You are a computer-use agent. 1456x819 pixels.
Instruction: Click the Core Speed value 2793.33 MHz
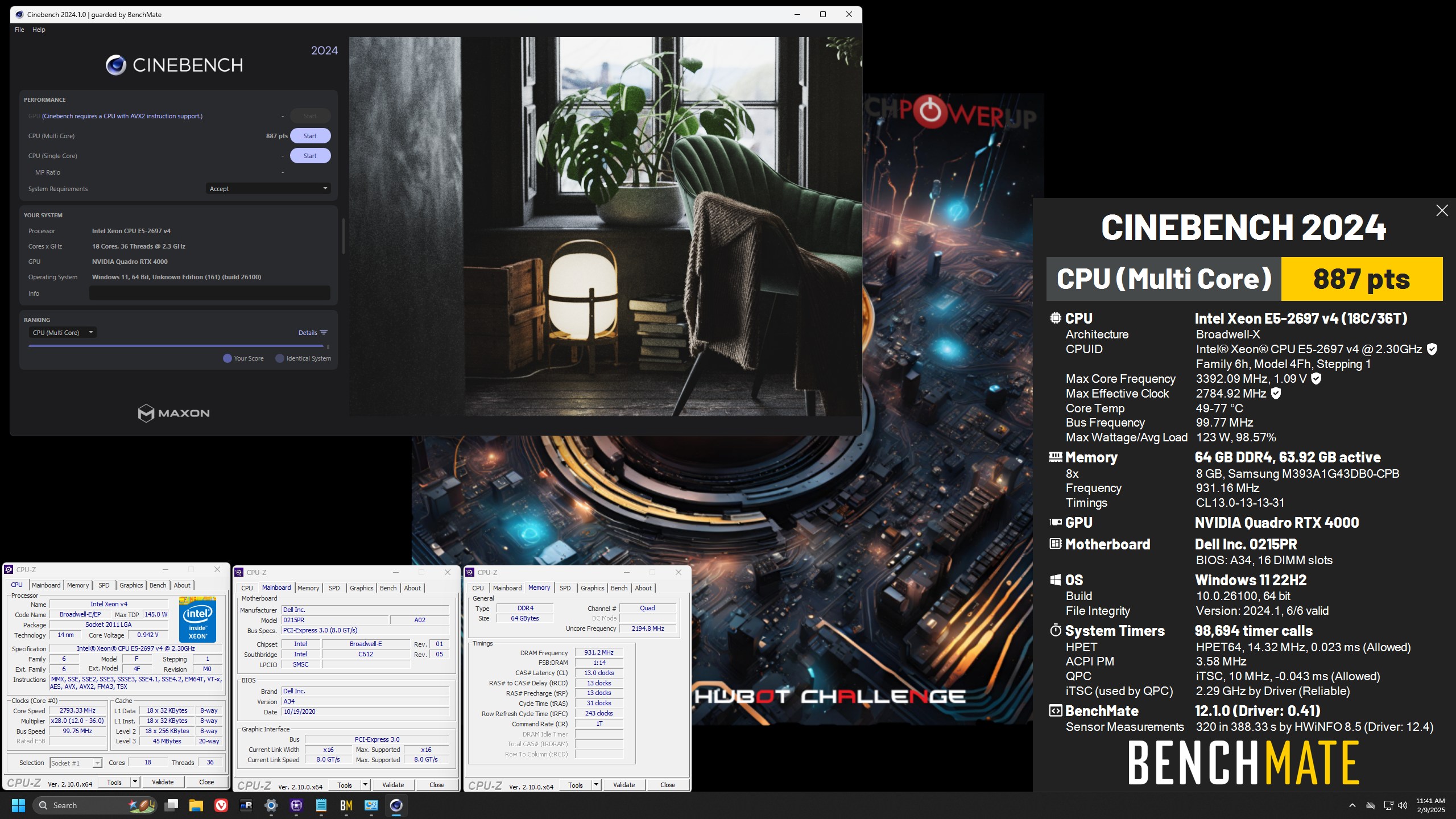[x=77, y=710]
